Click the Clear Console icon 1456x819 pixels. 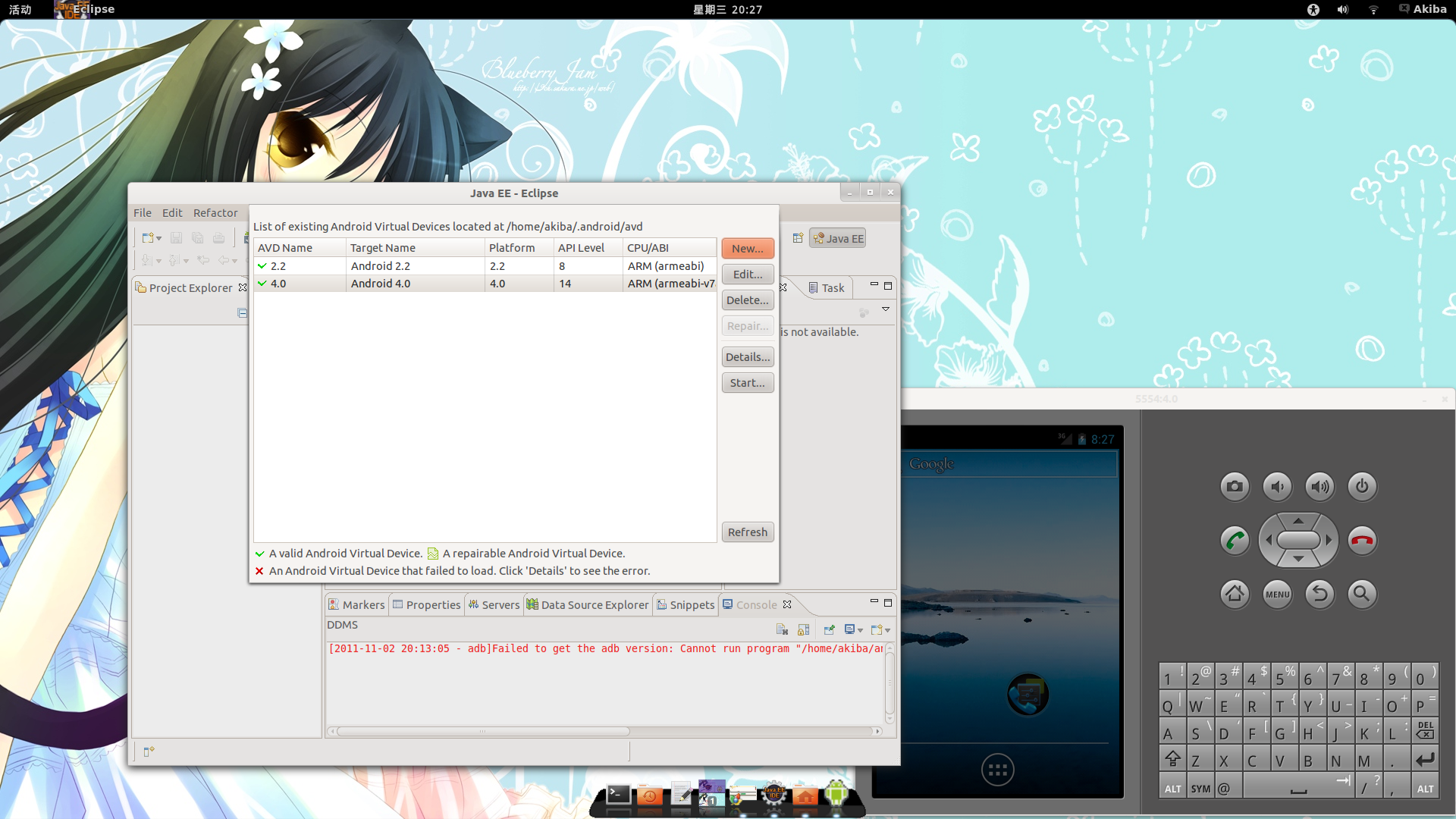coord(782,629)
